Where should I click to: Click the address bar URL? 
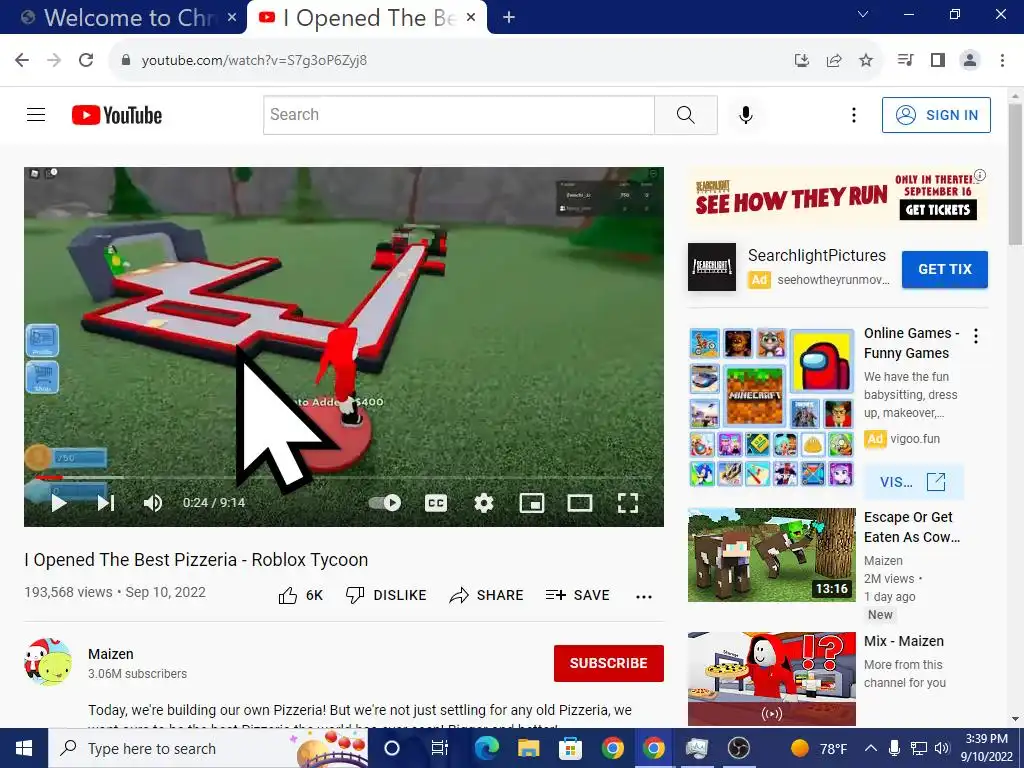click(254, 60)
